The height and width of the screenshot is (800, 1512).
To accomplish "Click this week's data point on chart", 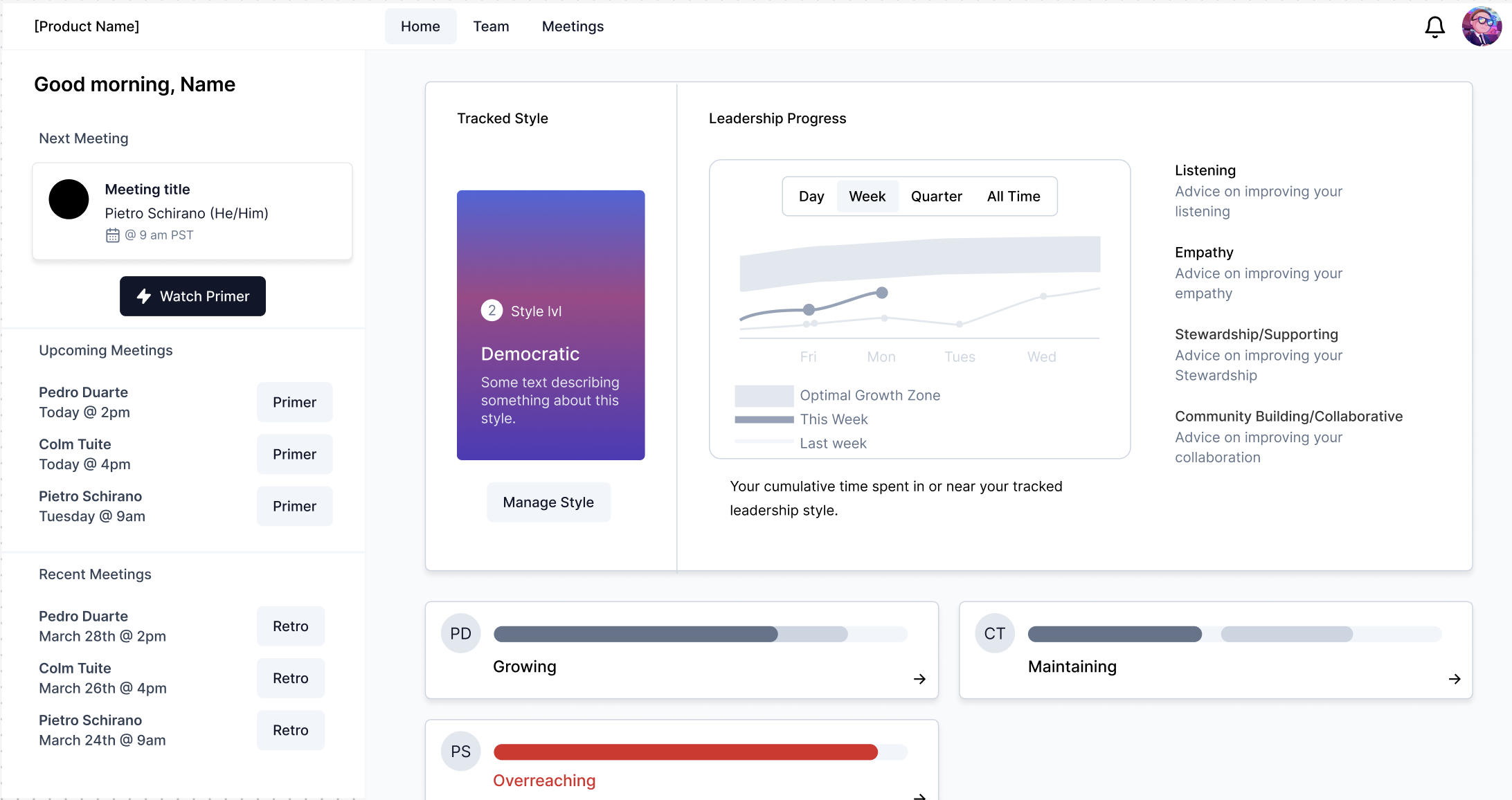I will pyautogui.click(x=881, y=293).
